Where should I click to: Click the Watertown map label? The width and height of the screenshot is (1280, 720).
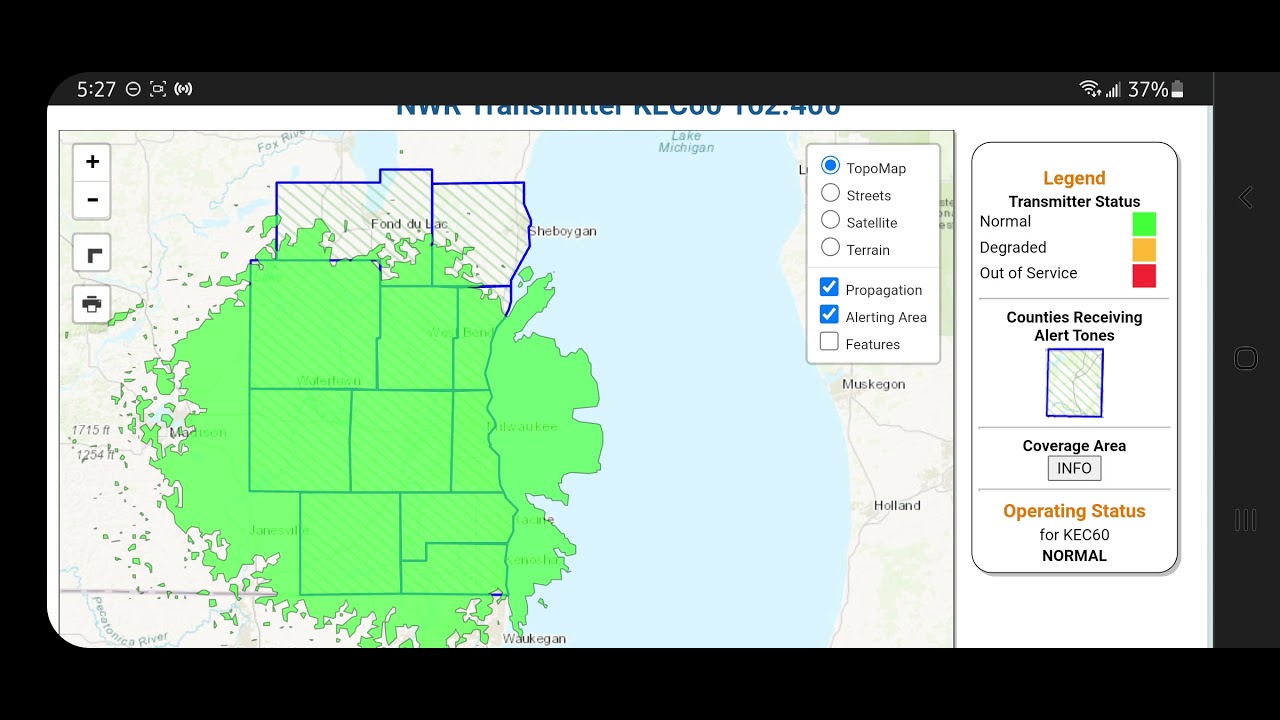coord(328,381)
